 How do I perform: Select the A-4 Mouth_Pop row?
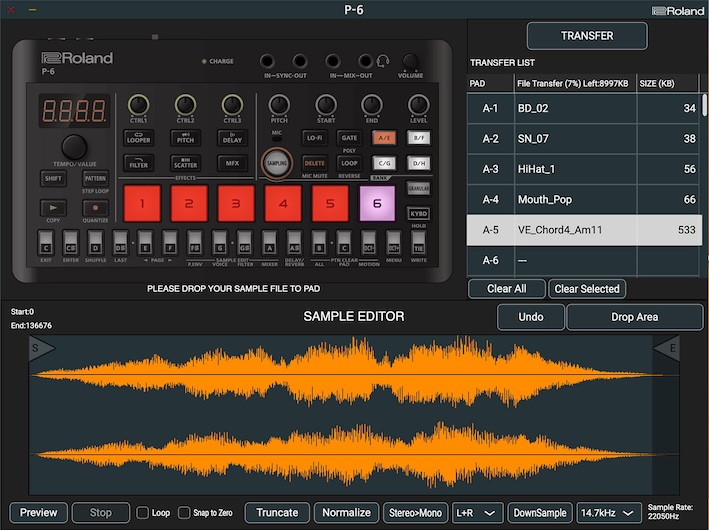point(584,199)
